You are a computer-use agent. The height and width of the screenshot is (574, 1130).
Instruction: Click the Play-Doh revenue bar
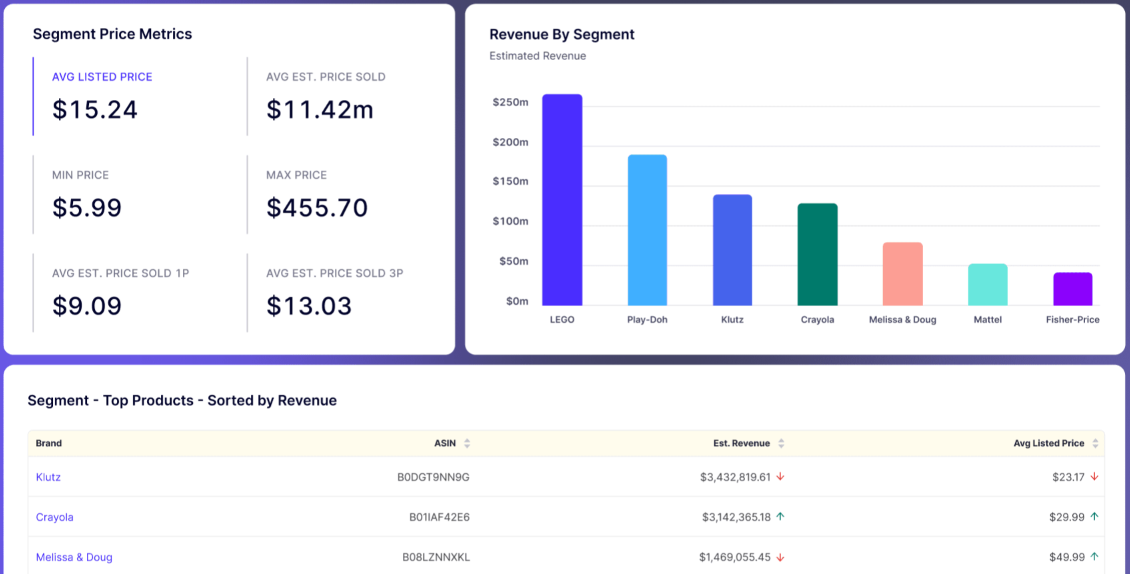[647, 230]
